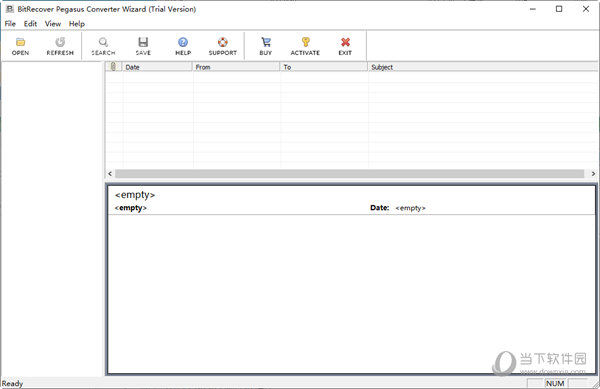Open the File menu
600x389 pixels.
click(x=10, y=24)
